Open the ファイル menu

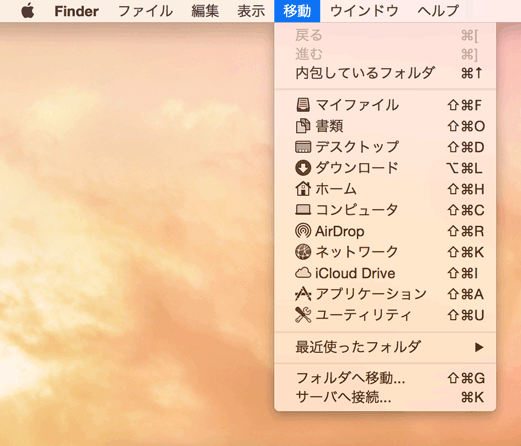coord(145,11)
